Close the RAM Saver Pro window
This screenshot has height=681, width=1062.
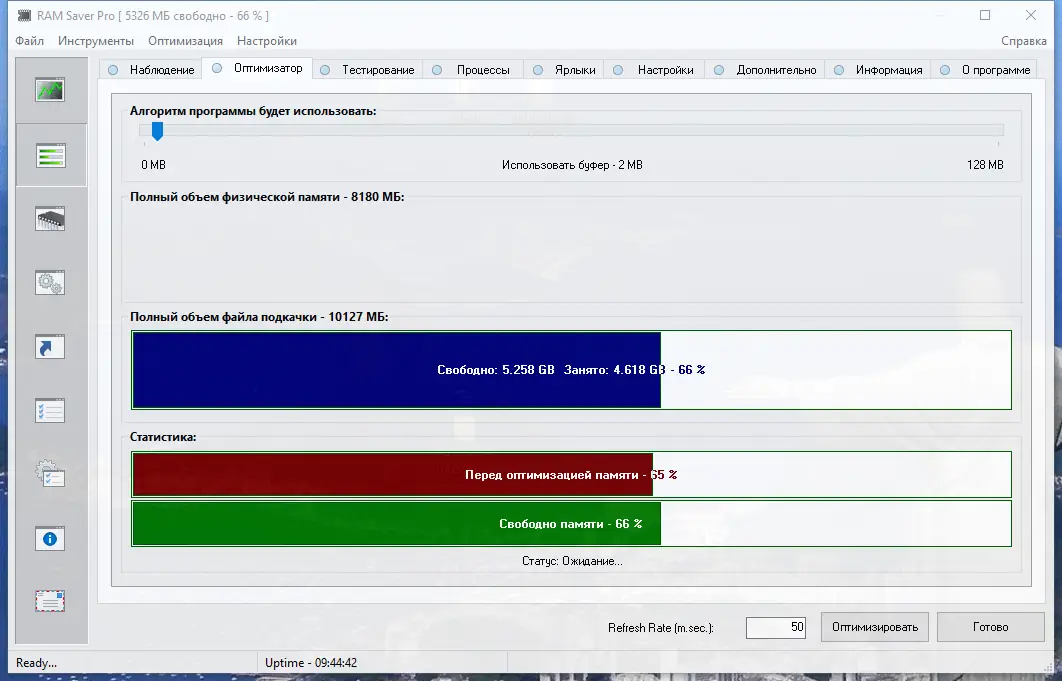[1031, 15]
